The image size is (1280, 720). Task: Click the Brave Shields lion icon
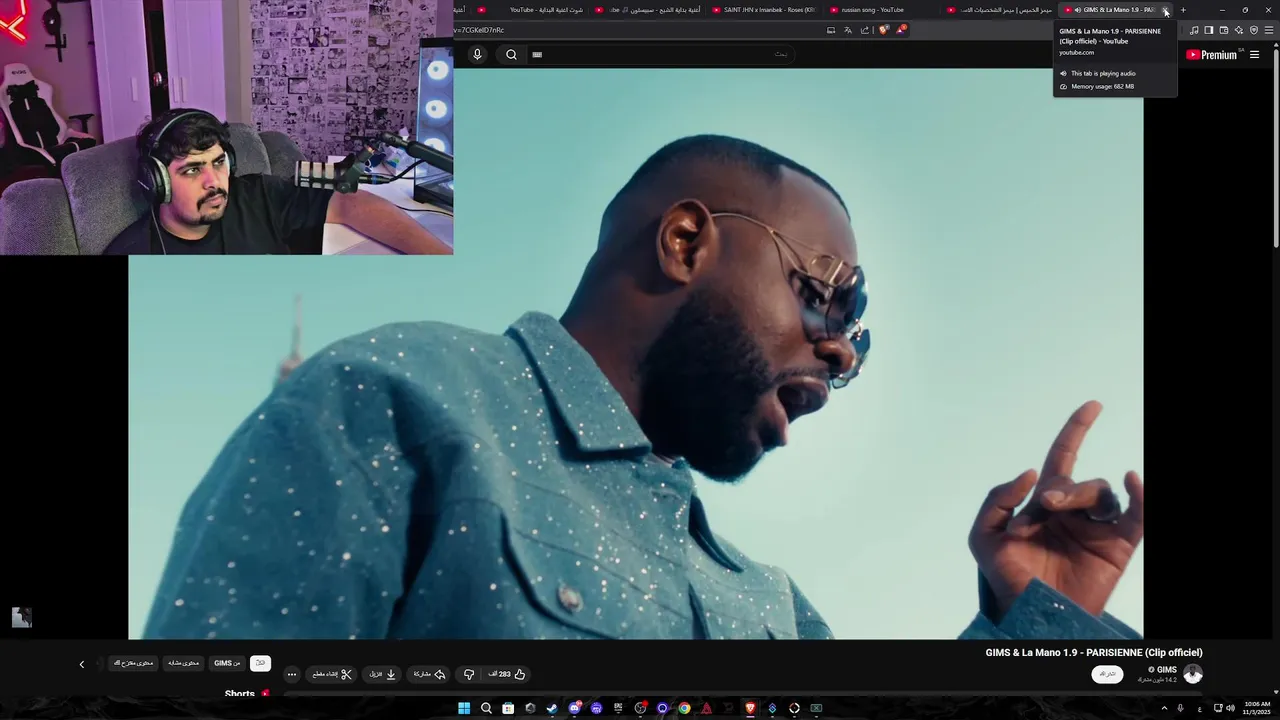884,30
